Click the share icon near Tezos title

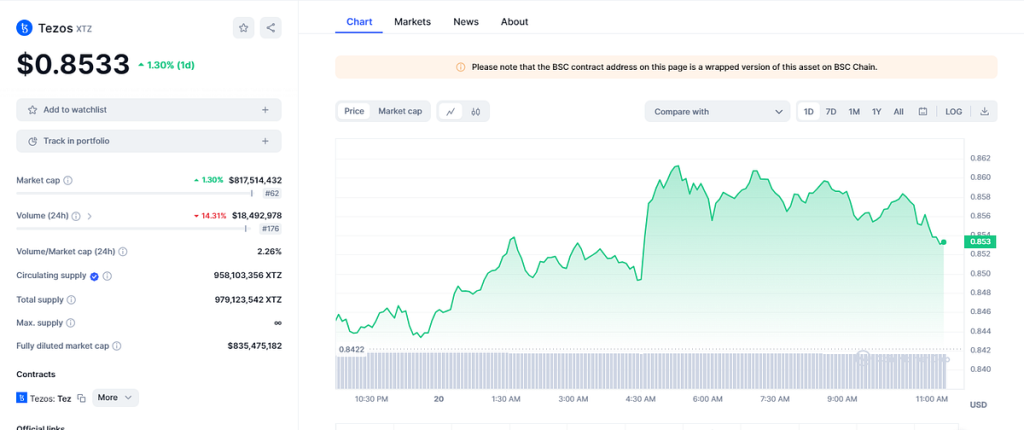pyautogui.click(x=271, y=28)
